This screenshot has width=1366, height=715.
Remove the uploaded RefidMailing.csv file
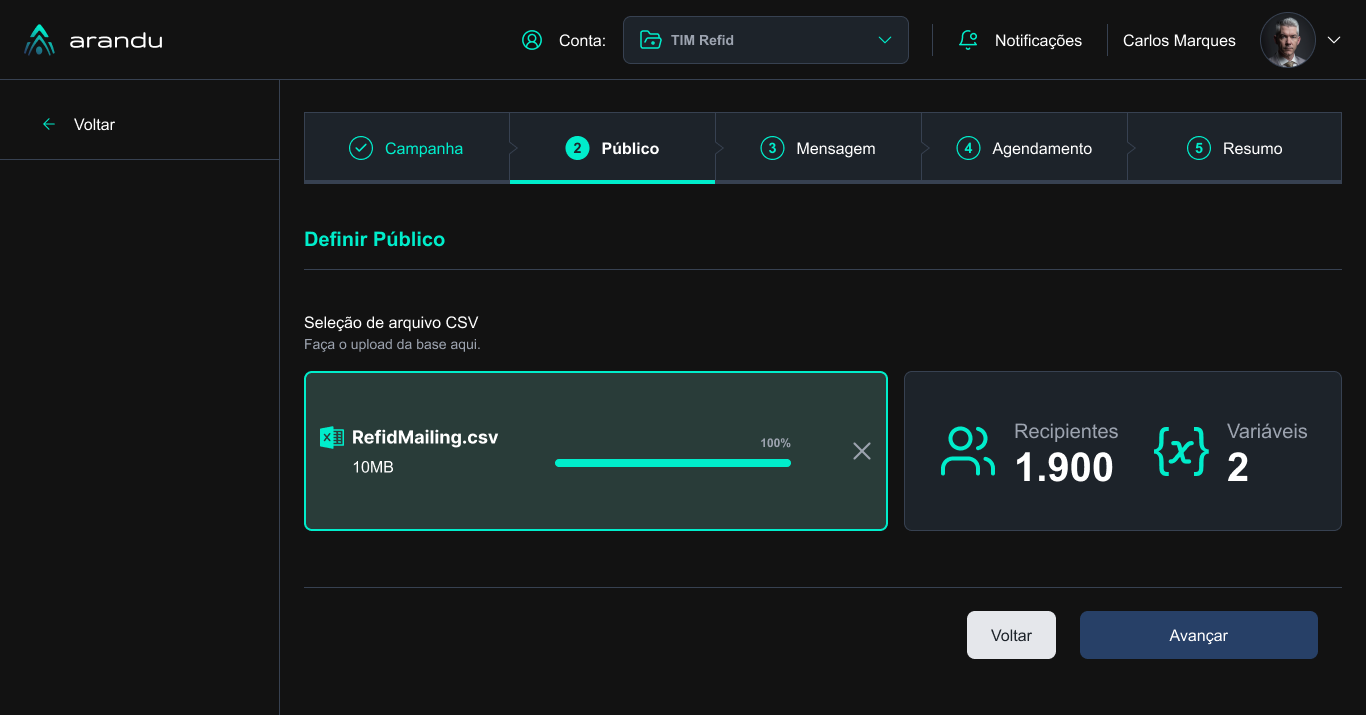862,451
